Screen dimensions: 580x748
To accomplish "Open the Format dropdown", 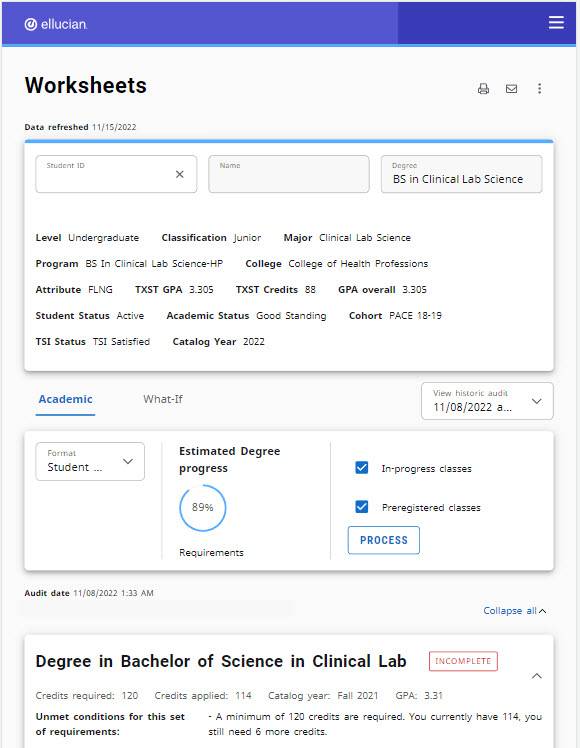I will pyautogui.click(x=90, y=461).
